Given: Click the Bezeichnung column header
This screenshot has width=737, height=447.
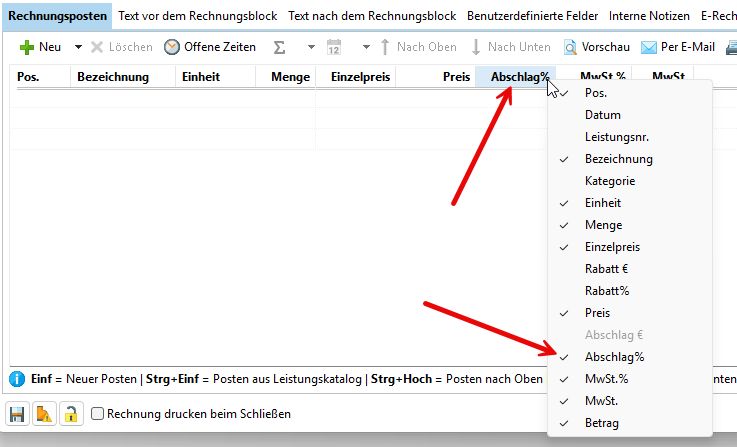Looking at the screenshot, I should coord(113,77).
